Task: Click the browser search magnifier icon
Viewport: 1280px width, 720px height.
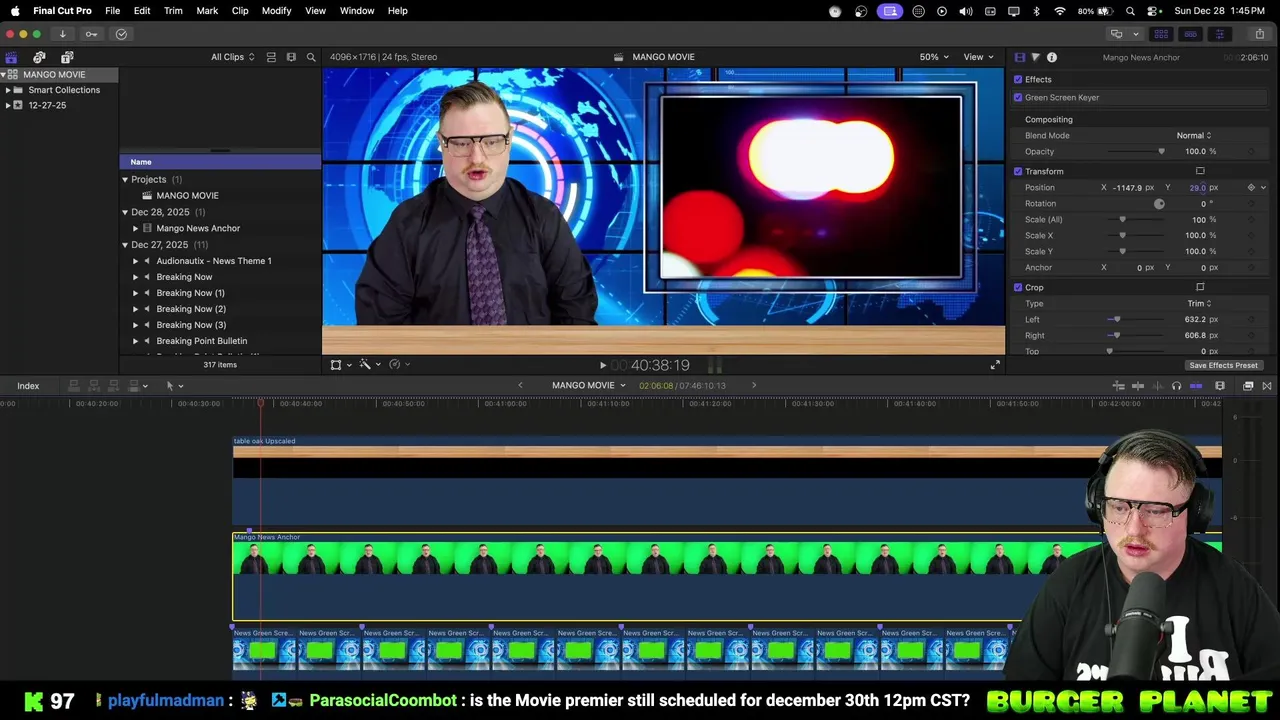Action: coord(311,57)
